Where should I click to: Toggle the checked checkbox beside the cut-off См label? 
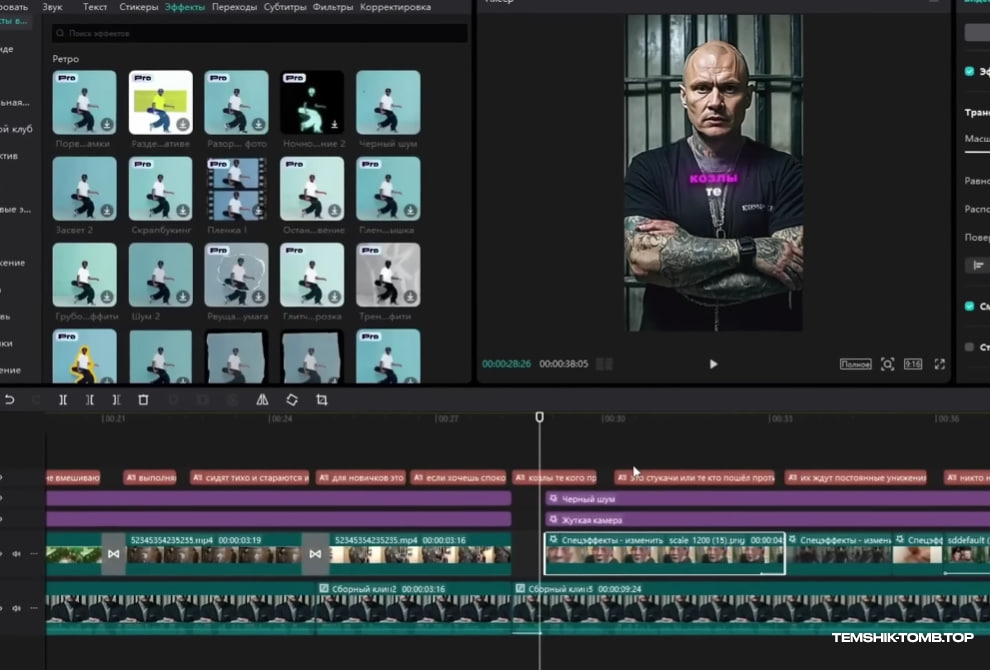(x=970, y=306)
